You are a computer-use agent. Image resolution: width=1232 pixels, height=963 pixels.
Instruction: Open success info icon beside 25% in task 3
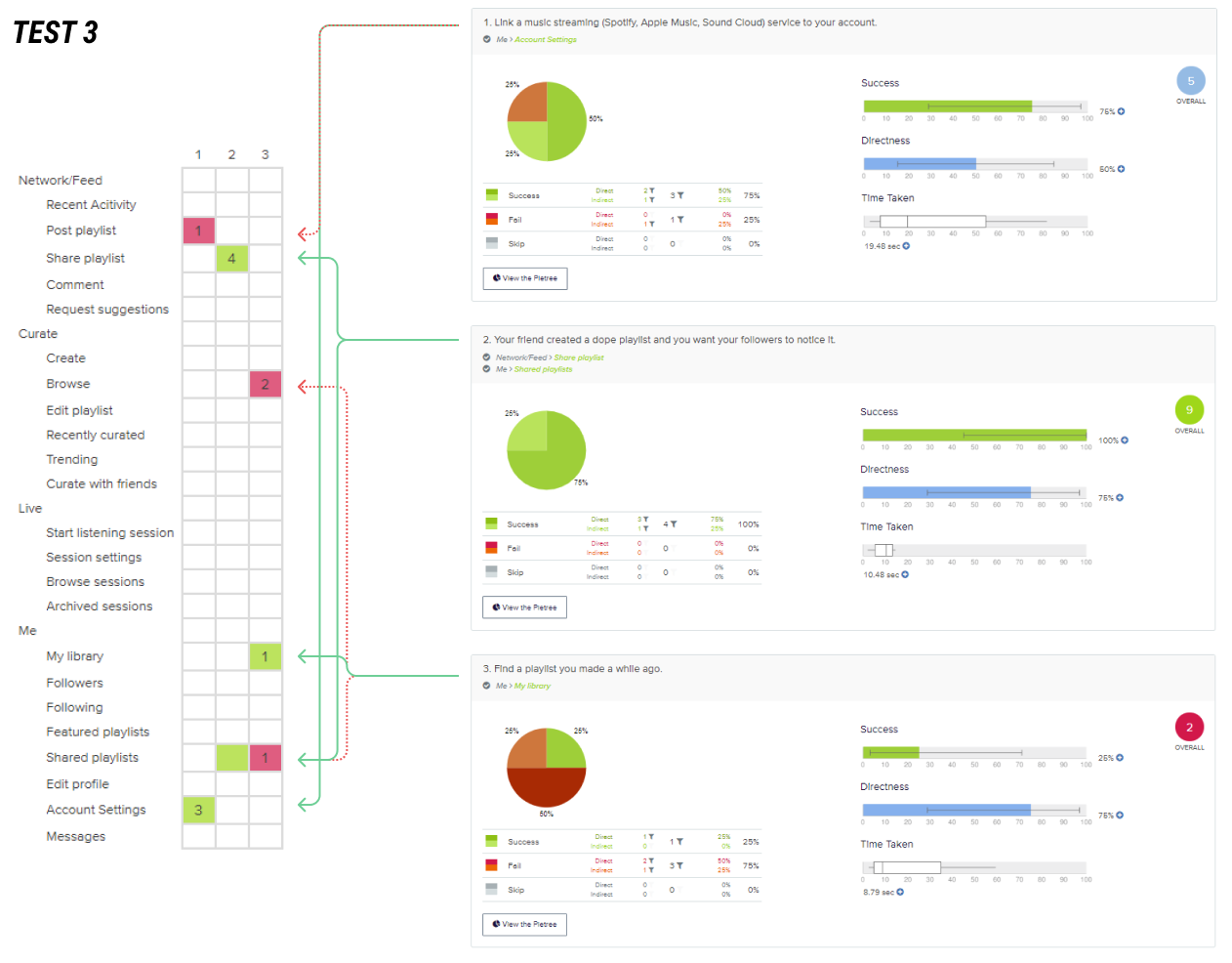[1120, 758]
